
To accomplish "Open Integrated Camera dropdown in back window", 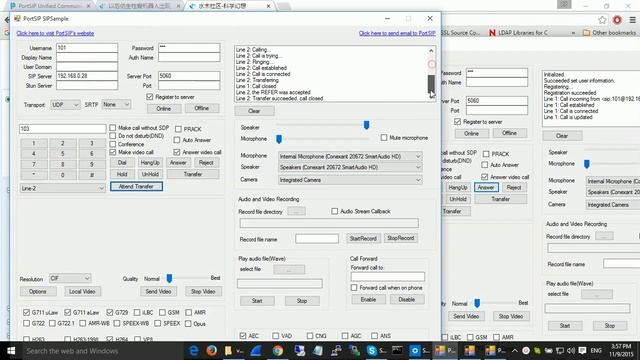I will tap(612, 205).
